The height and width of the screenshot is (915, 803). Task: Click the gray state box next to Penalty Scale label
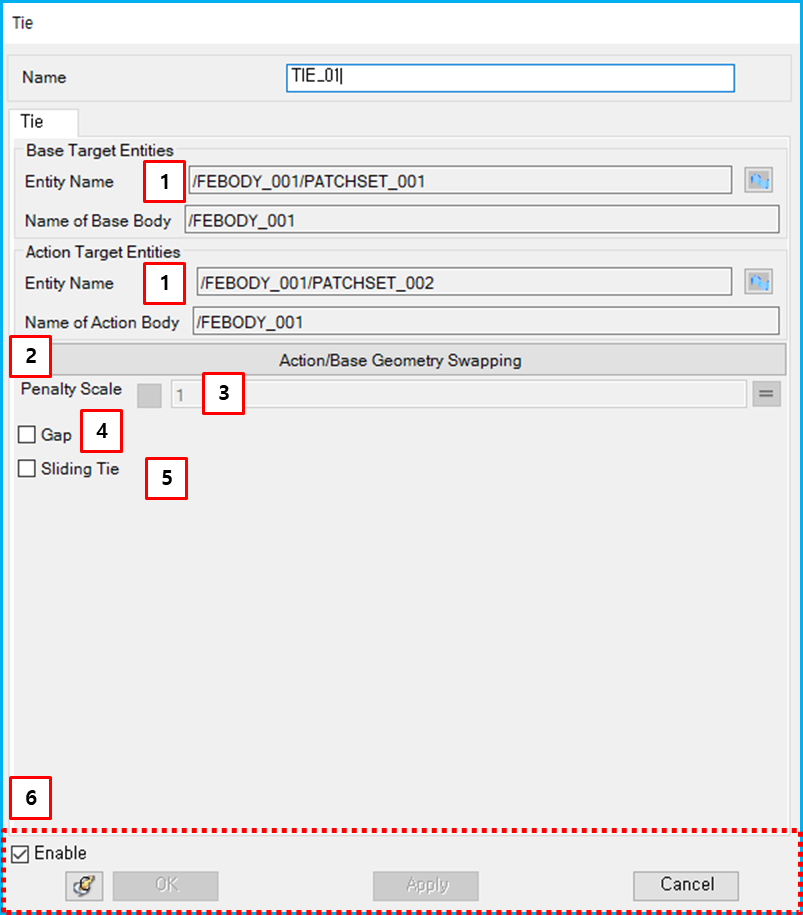pos(148,395)
